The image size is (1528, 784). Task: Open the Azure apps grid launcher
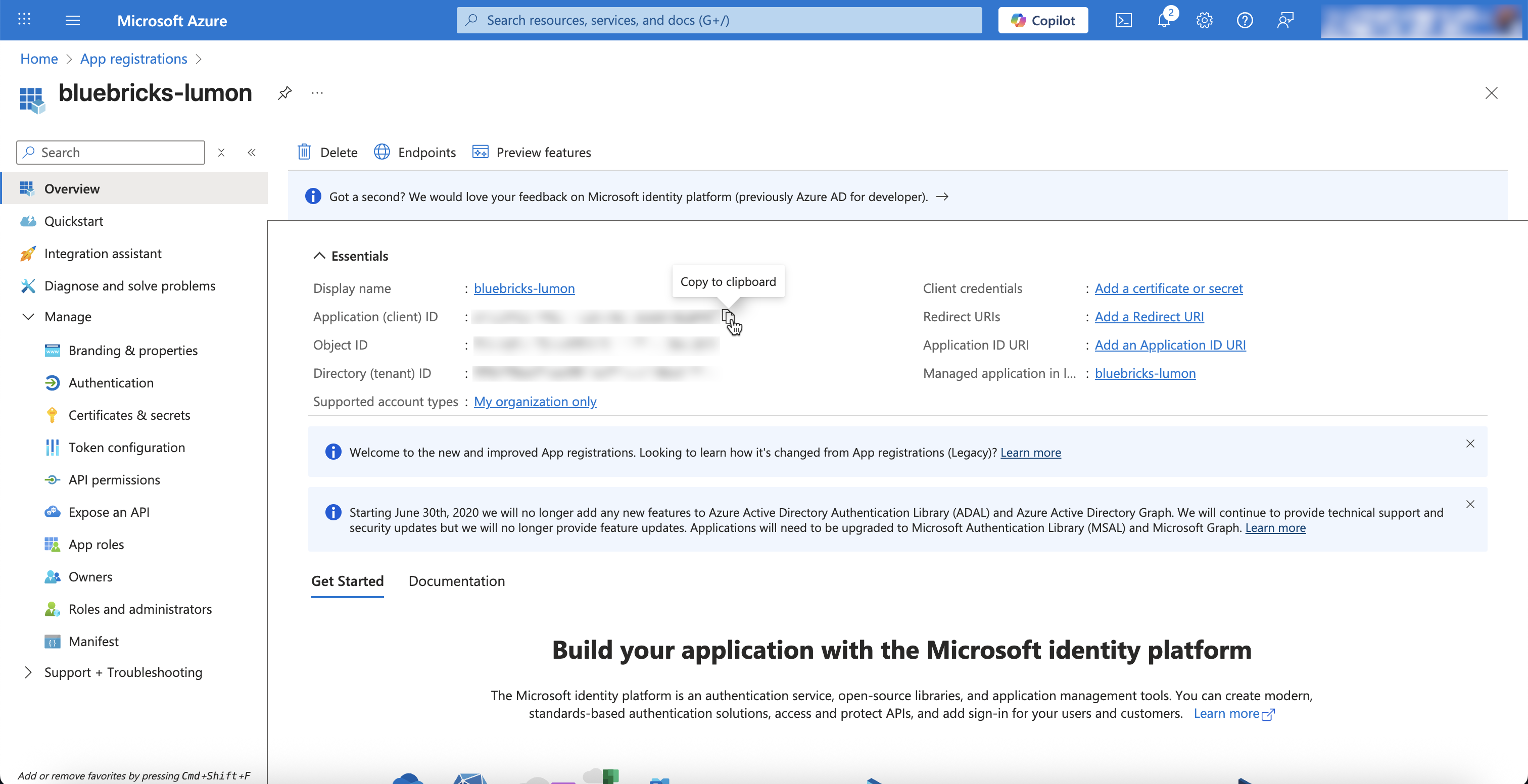pyautogui.click(x=24, y=21)
